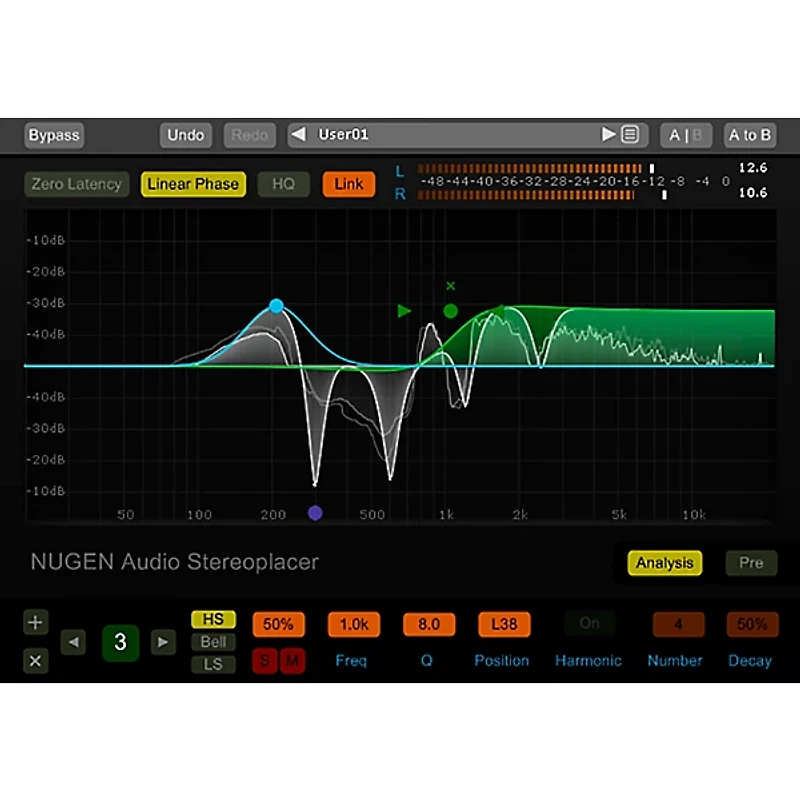Copy settings using the A to B button
Viewport: 800px width, 800px height.
(750, 134)
